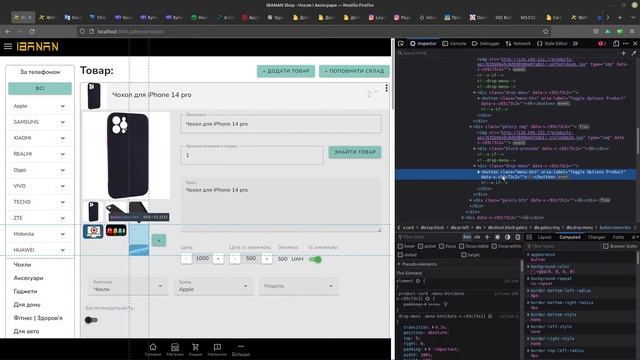
Task: Open the Style Editor tab in DevTools
Action: click(552, 43)
